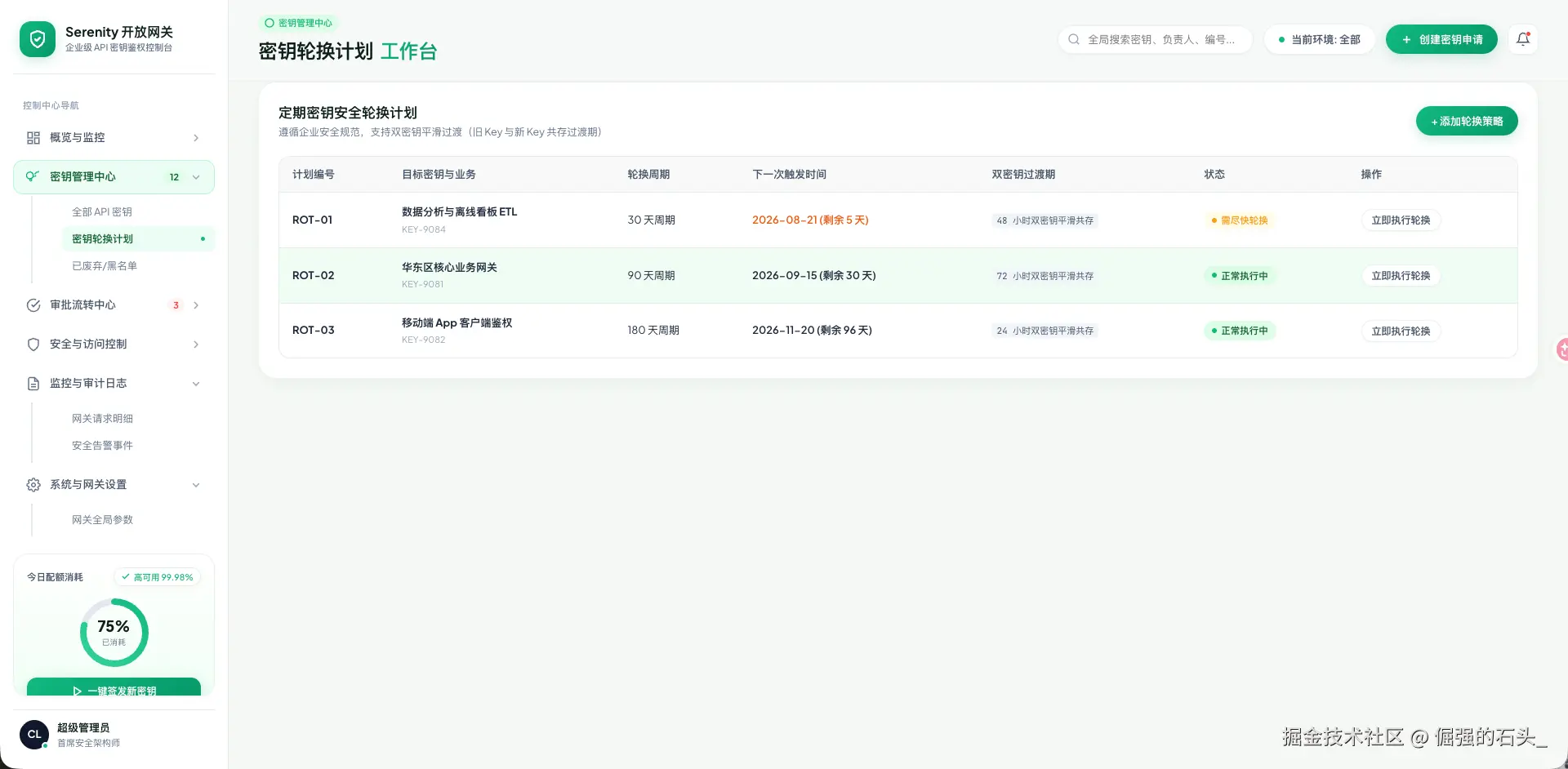Click the CL user avatar

[34, 735]
